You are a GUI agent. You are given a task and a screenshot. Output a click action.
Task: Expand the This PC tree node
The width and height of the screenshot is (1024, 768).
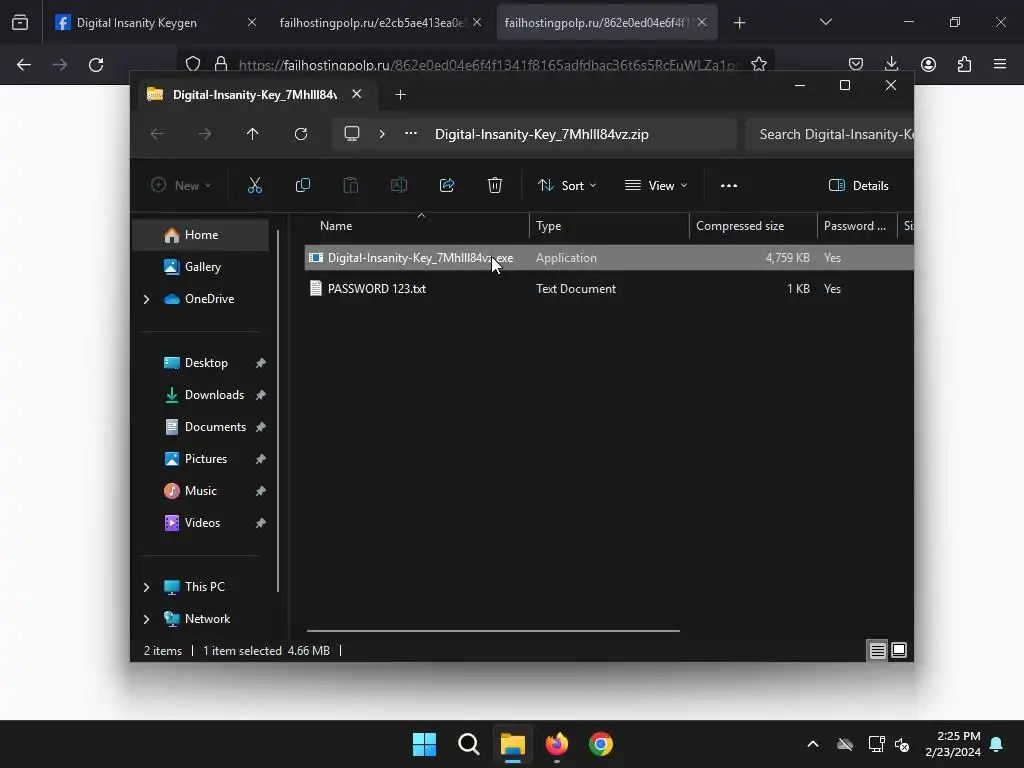click(x=146, y=587)
